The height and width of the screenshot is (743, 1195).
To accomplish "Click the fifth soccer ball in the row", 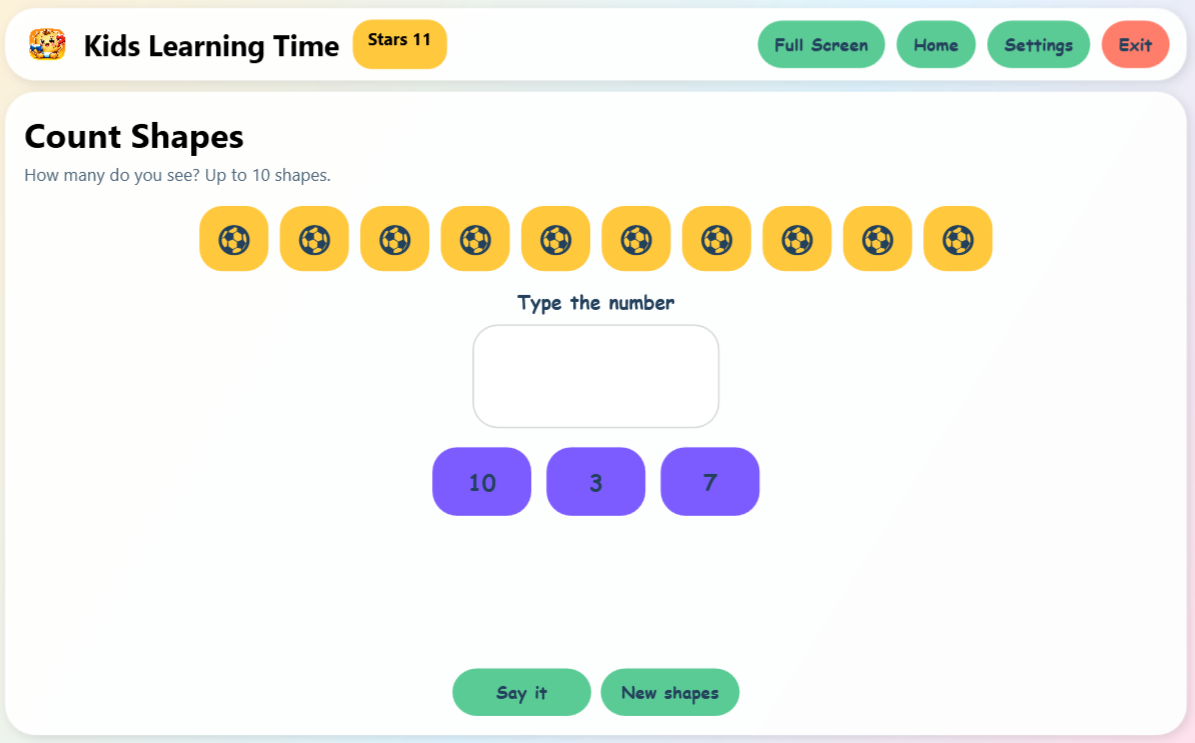I will [x=555, y=239].
